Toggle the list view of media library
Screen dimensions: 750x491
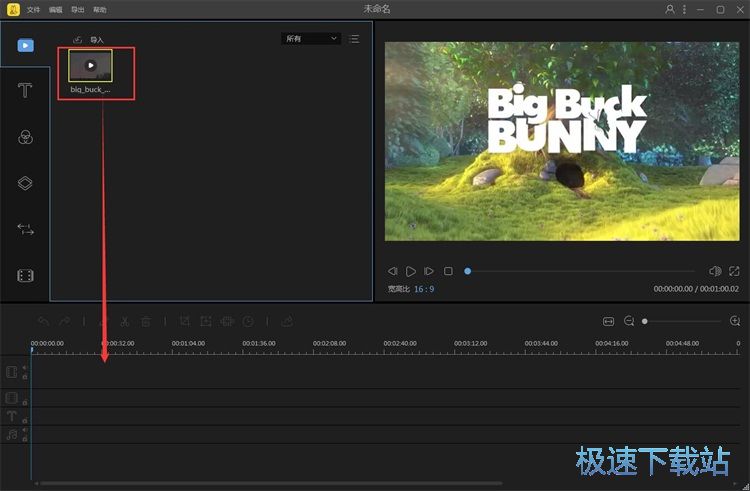(356, 39)
